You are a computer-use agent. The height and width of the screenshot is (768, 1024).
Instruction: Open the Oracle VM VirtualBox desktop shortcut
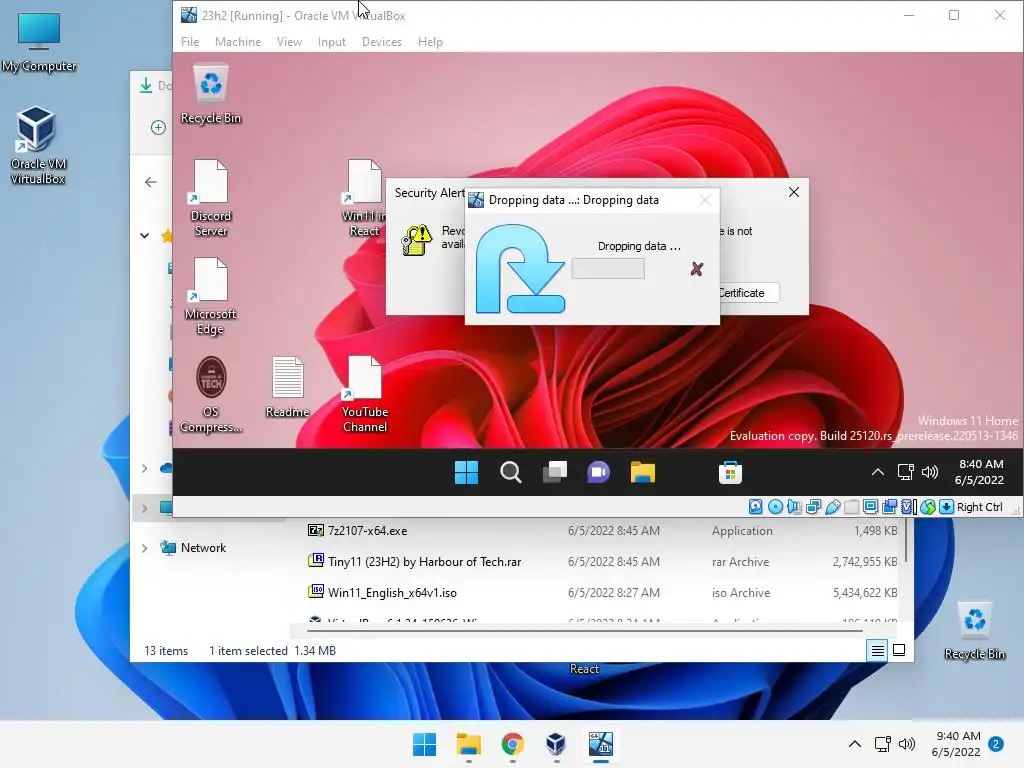coord(37,146)
